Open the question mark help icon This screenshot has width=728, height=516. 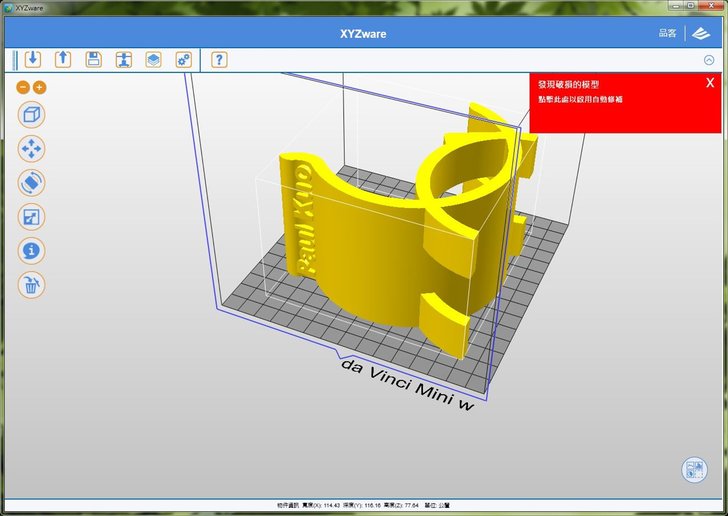218,59
